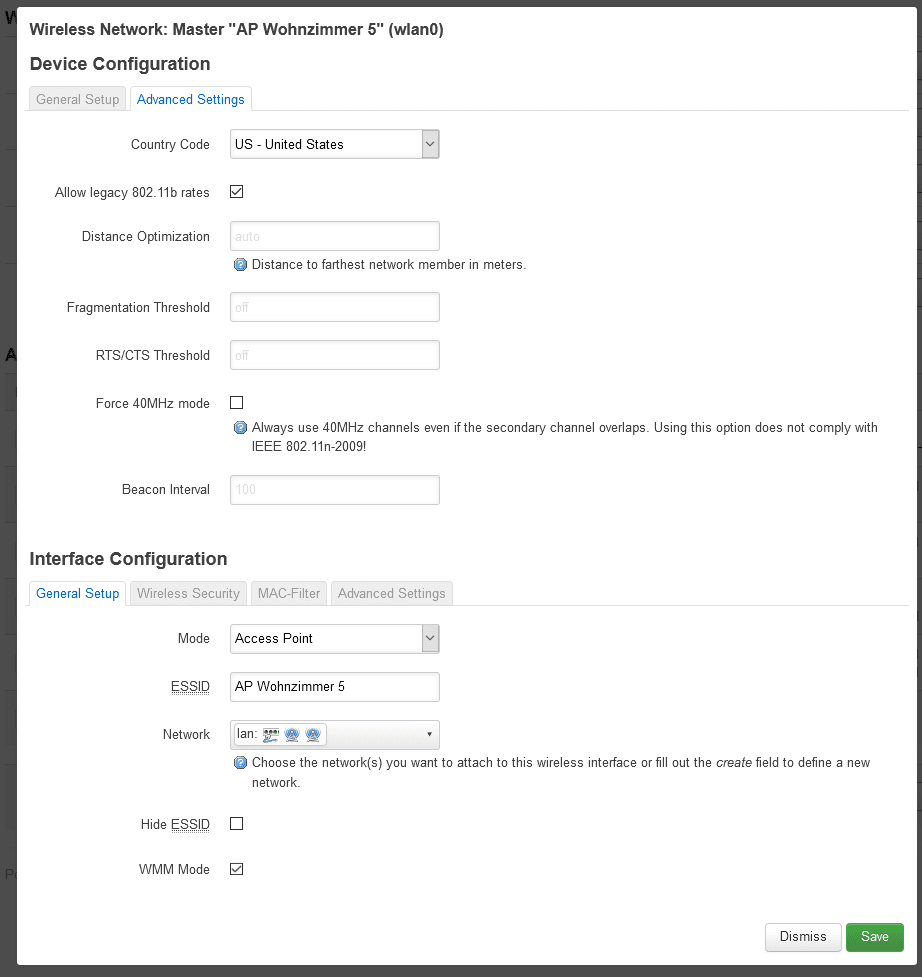Disable WMM Mode checkbox
Image resolution: width=922 pixels, height=977 pixels.
point(237,869)
